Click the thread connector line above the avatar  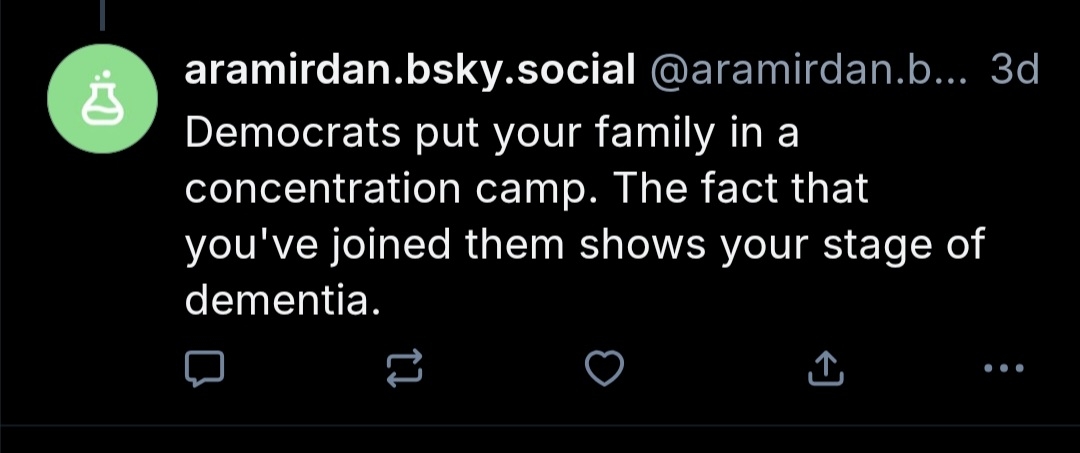101,15
